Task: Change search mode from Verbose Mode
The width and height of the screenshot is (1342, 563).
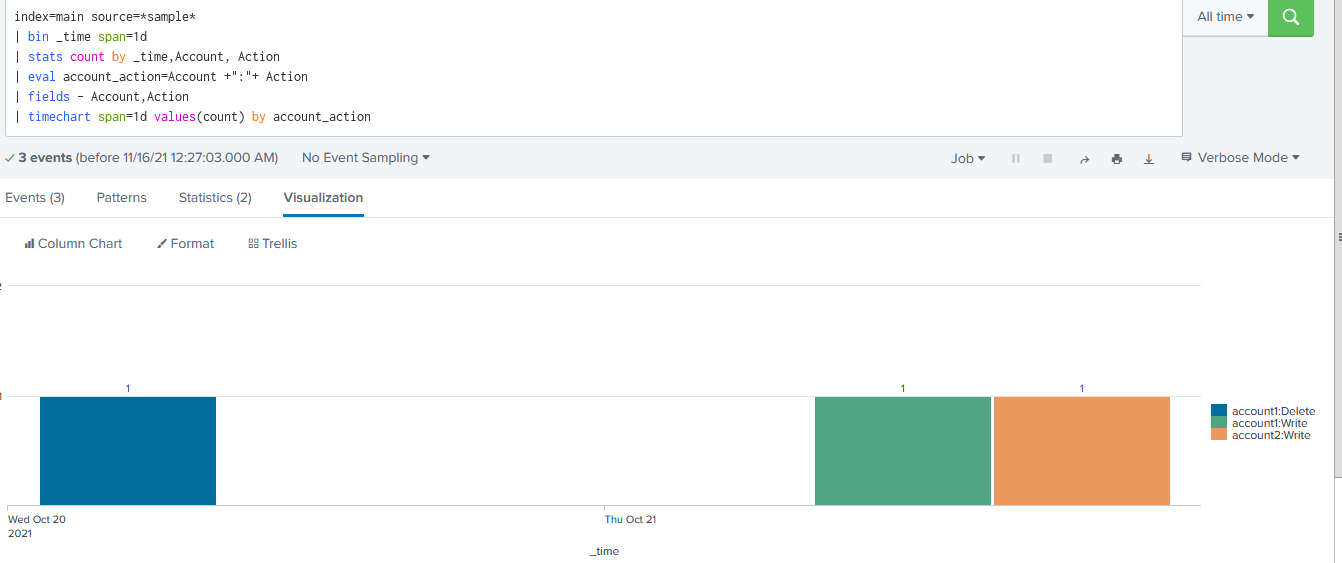Action: (x=1240, y=158)
